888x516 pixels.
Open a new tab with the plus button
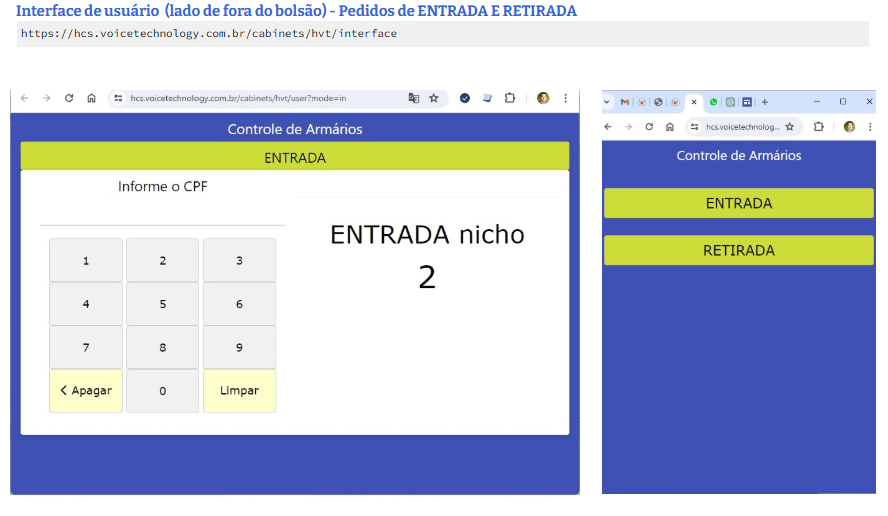(x=765, y=102)
